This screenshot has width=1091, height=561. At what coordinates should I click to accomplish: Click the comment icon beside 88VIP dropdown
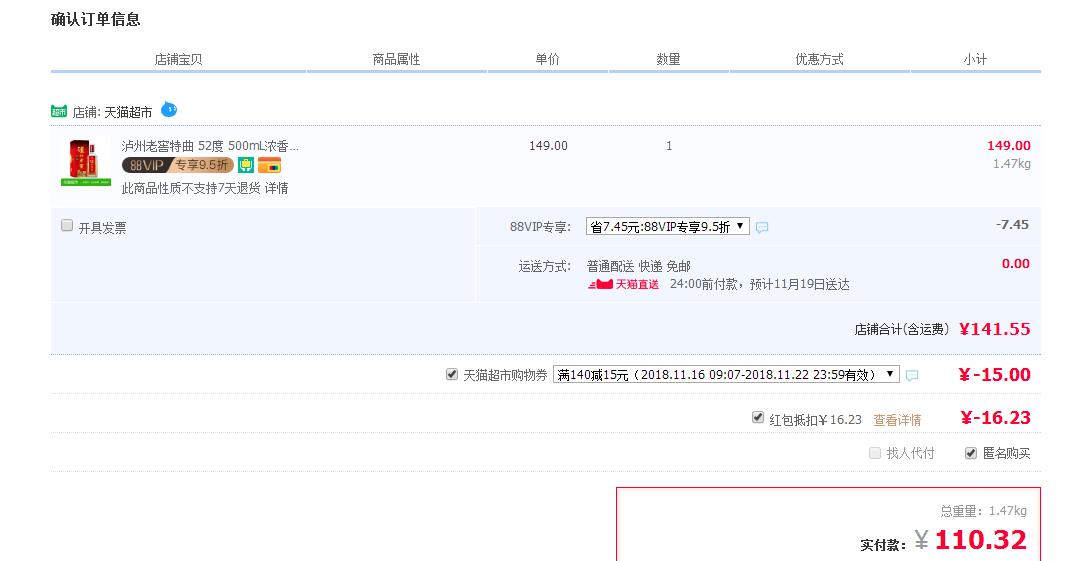click(x=762, y=227)
